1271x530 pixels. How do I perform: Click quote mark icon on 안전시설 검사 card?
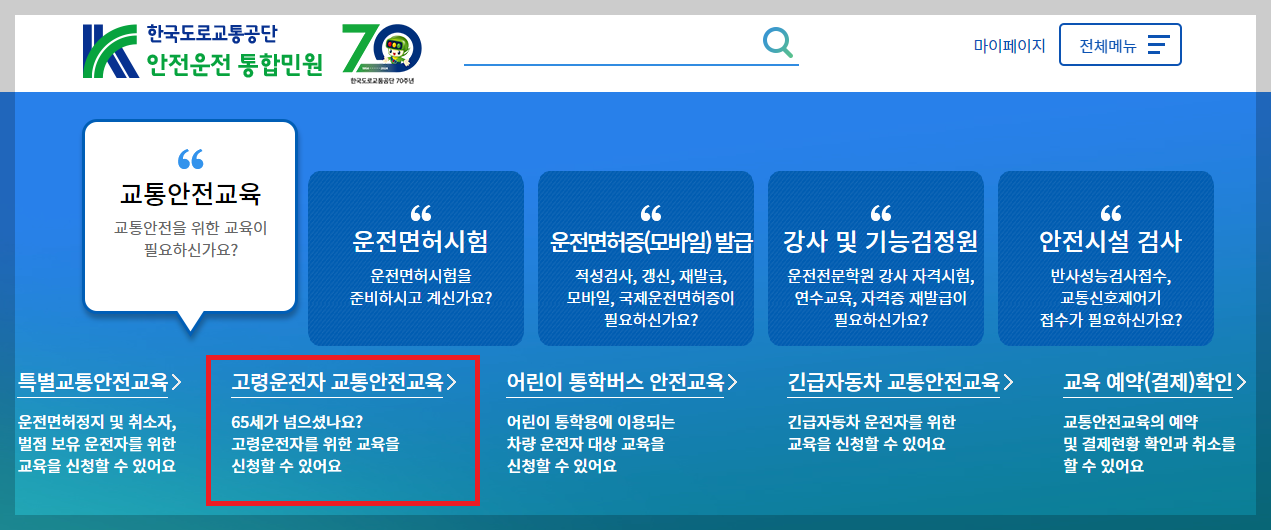[1110, 214]
